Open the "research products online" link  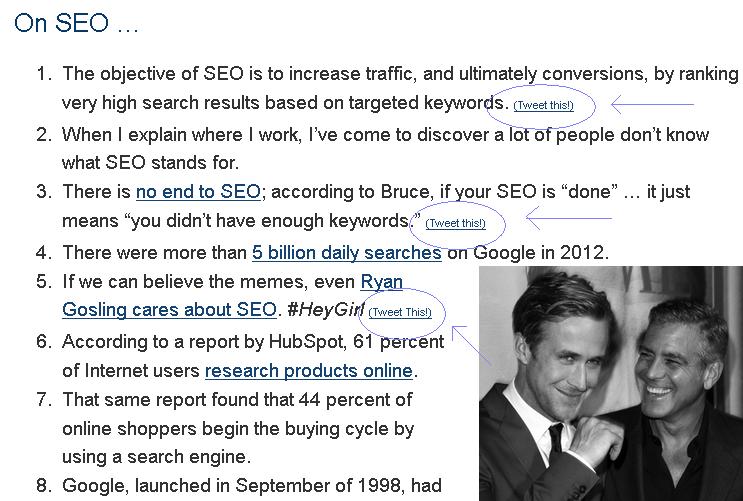tap(308, 371)
